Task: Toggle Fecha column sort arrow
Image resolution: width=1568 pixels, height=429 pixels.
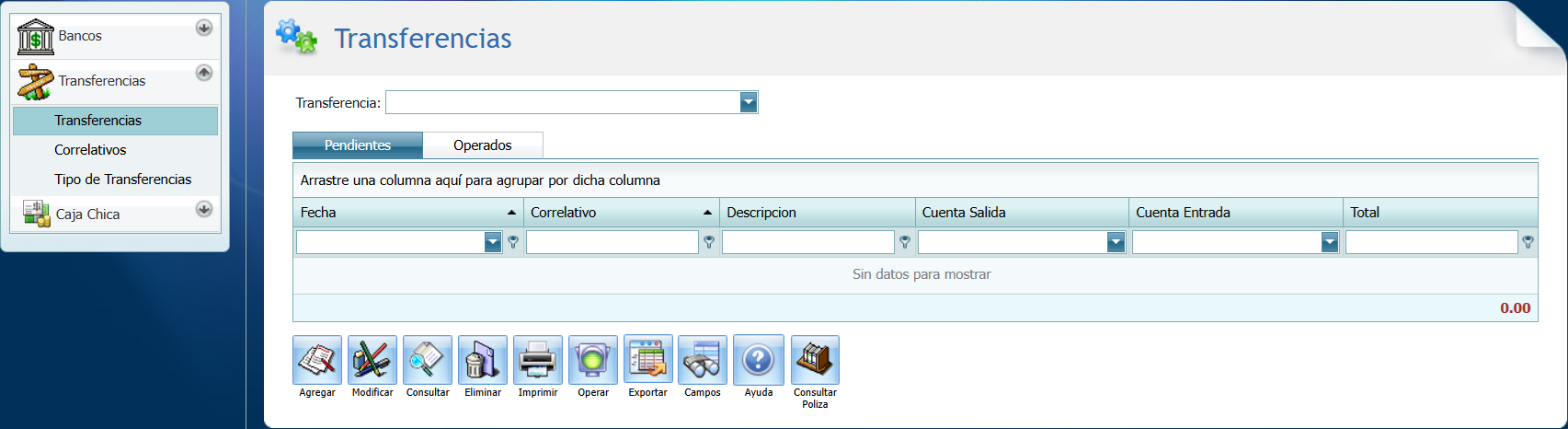Action: 512,213
